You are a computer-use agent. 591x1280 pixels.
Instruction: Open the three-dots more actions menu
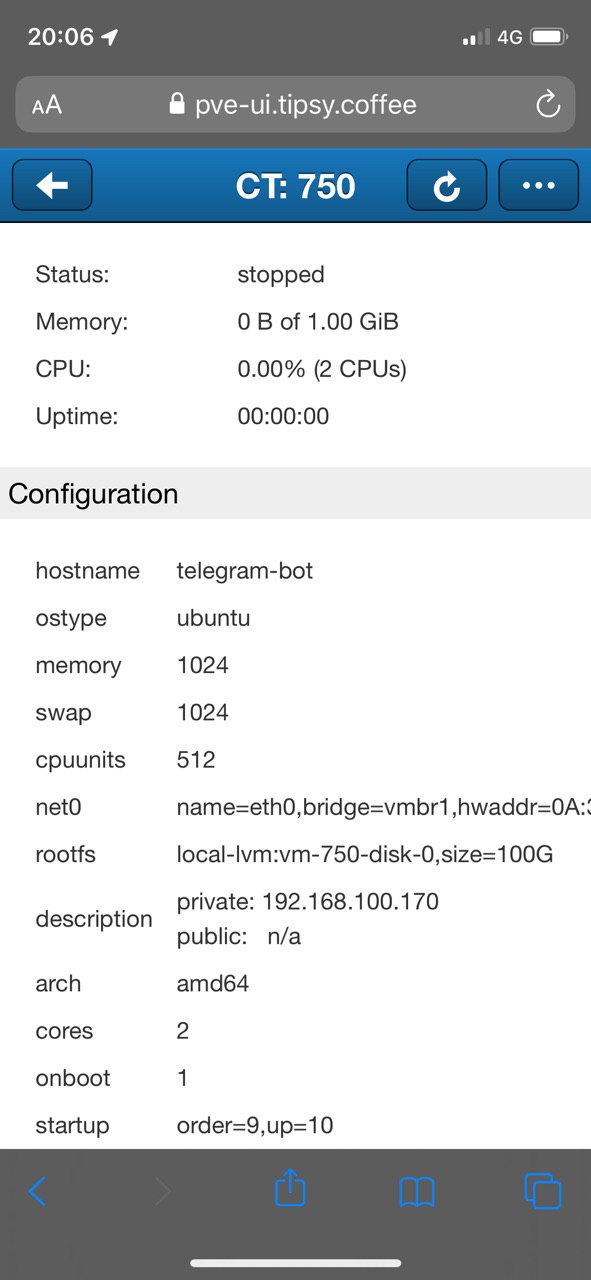[x=539, y=185]
